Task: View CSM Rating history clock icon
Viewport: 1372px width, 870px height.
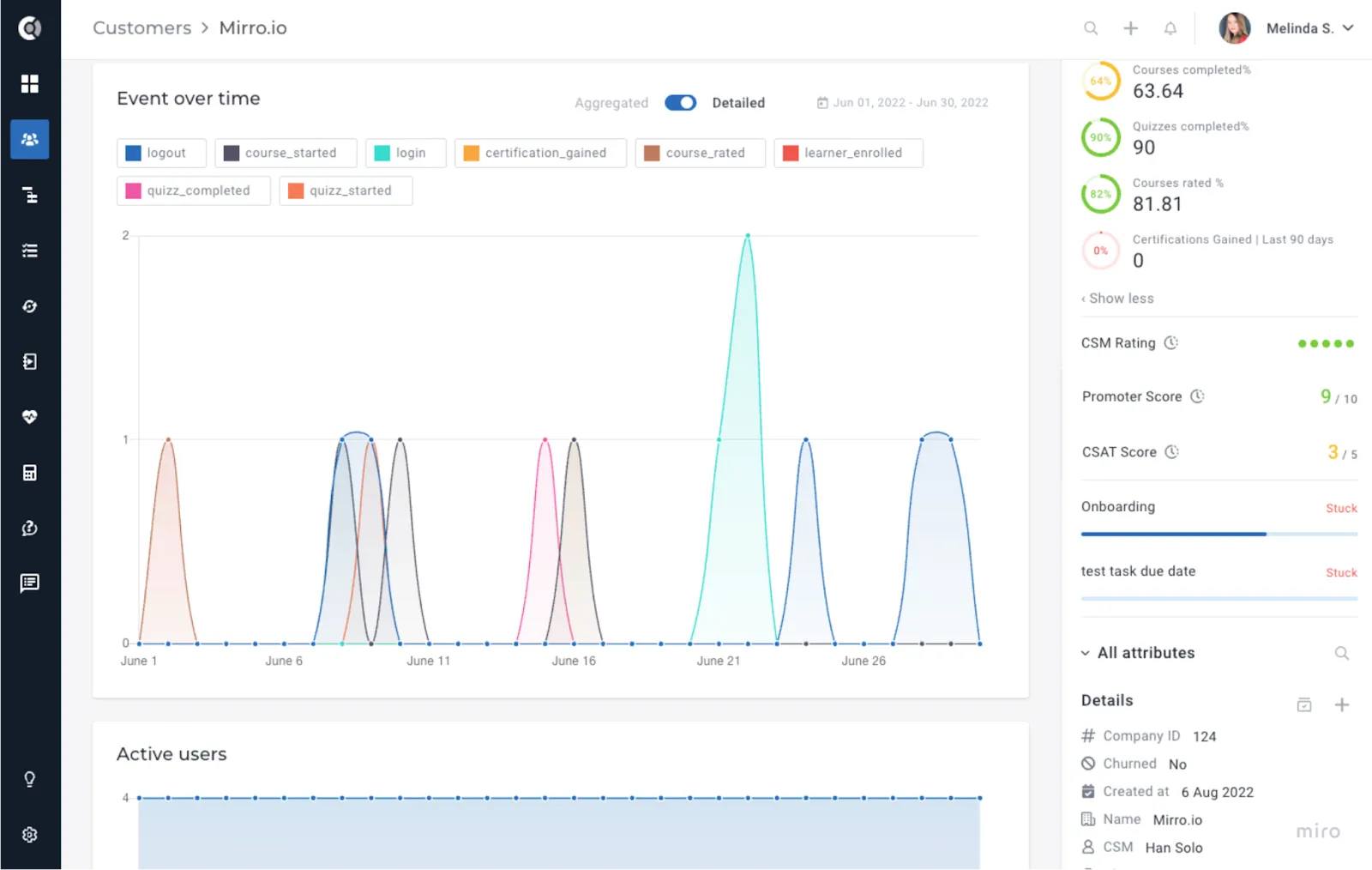Action: pyautogui.click(x=1171, y=342)
